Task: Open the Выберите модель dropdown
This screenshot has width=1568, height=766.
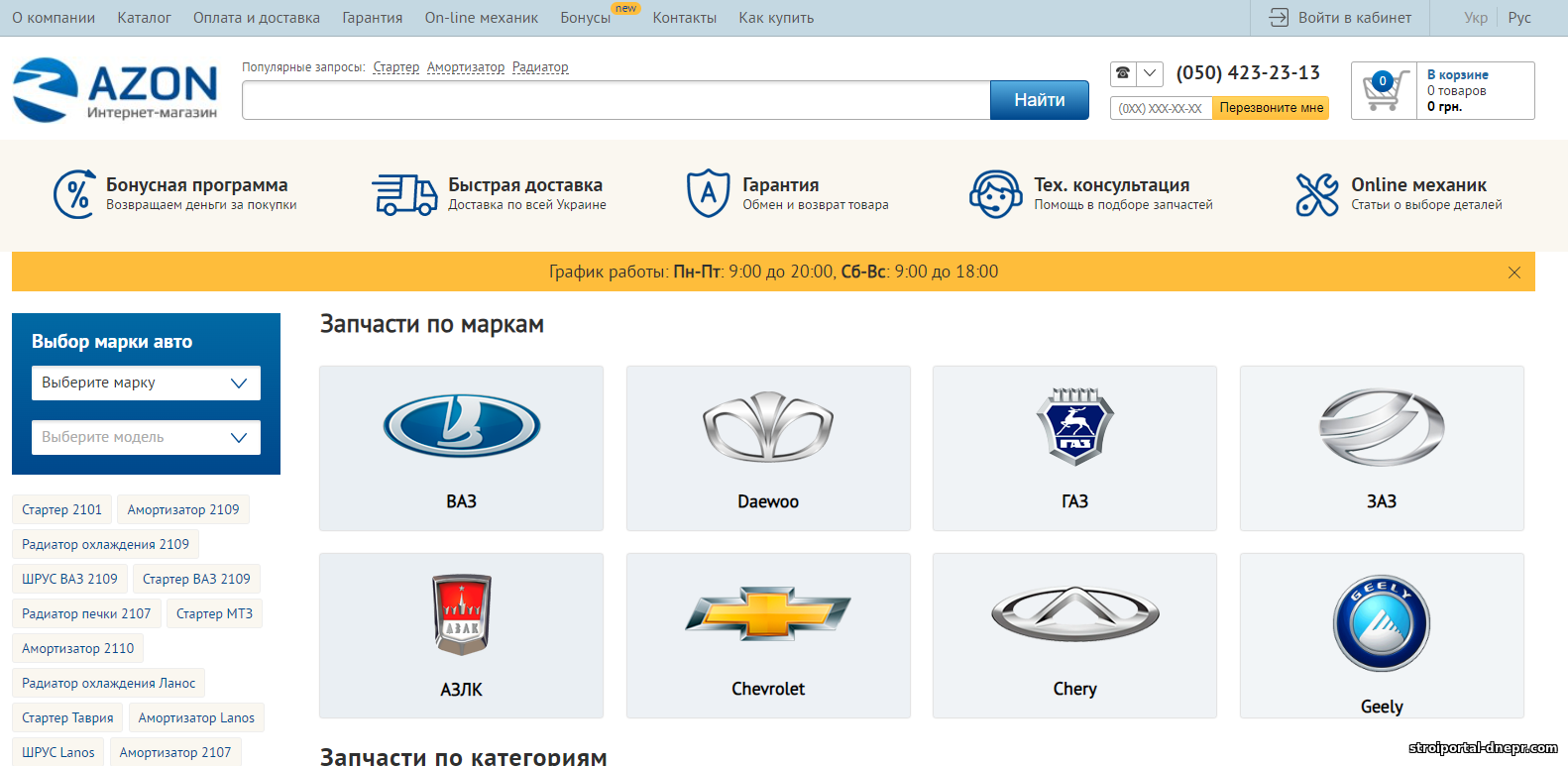Action: [x=146, y=438]
